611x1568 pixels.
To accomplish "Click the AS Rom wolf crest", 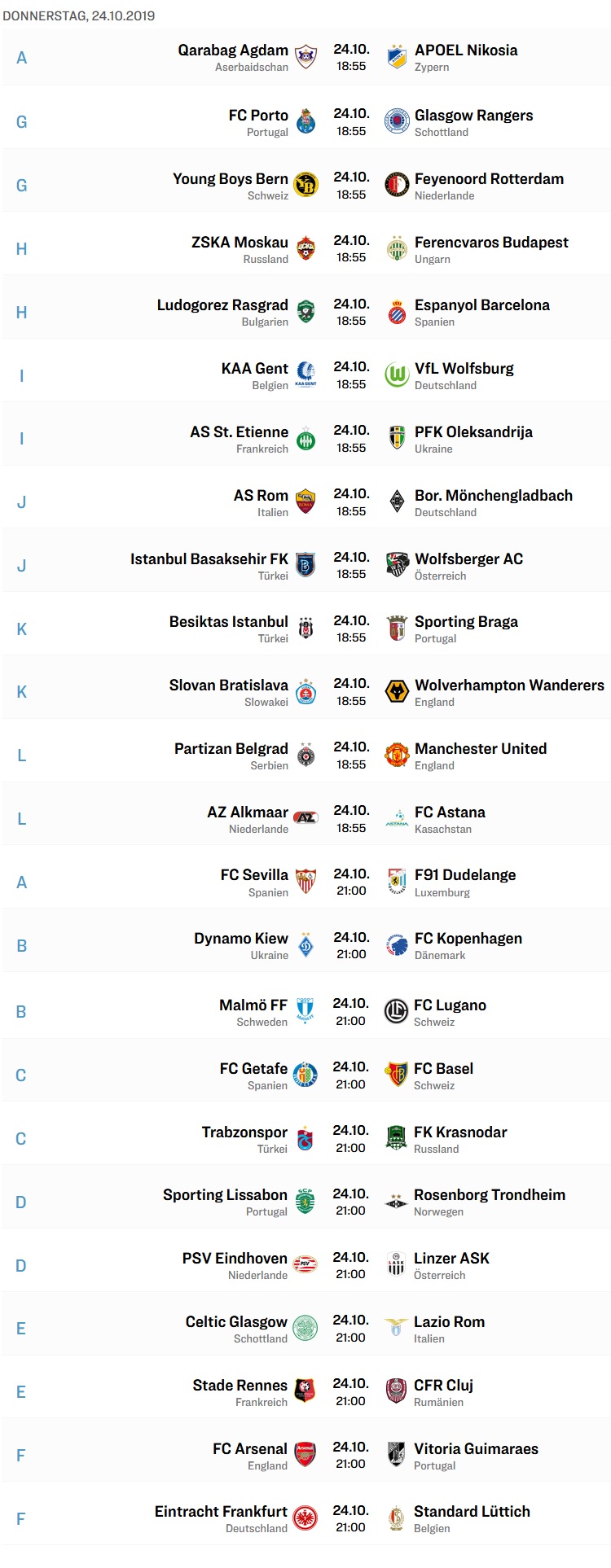I will click(305, 501).
